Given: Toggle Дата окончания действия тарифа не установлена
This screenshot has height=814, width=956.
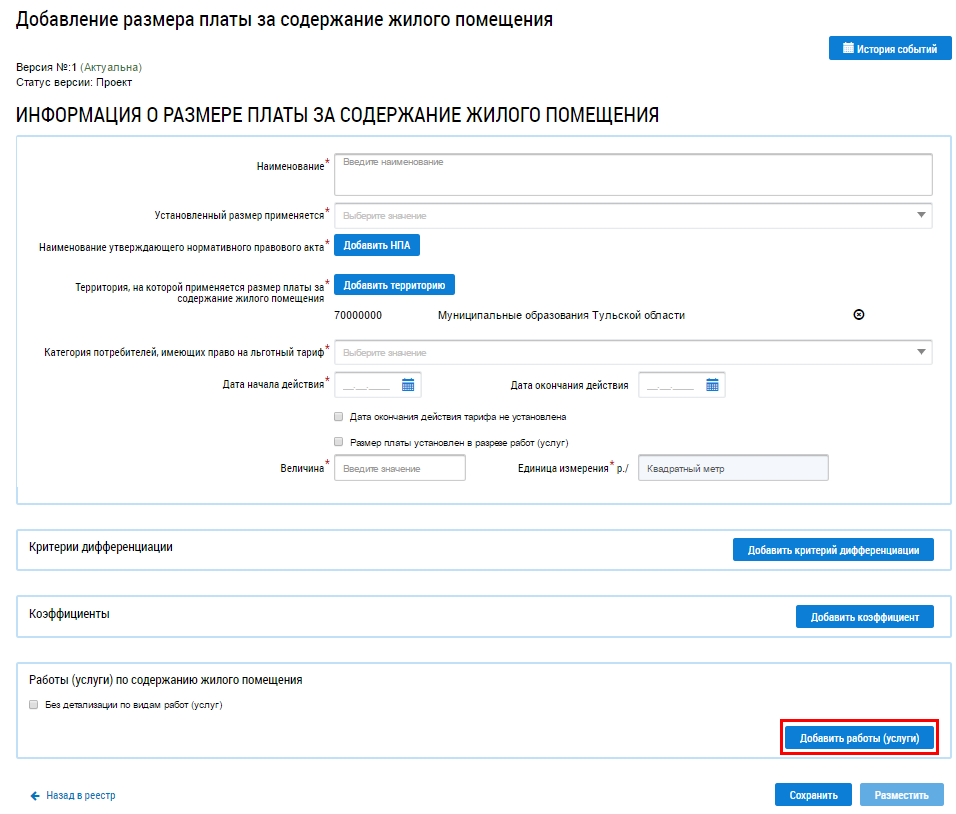Looking at the screenshot, I should coord(338,416).
